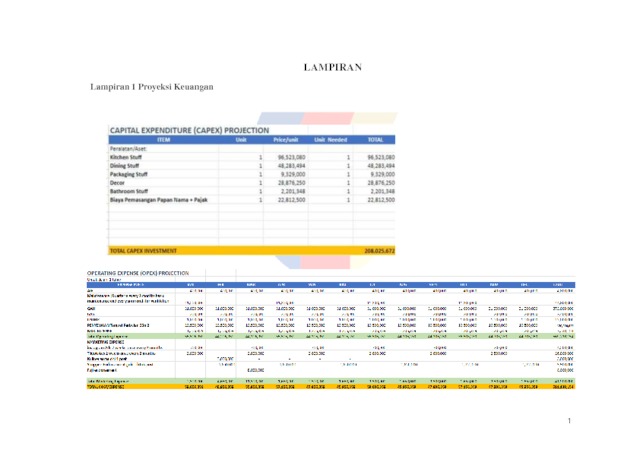The height and width of the screenshot is (453, 640).
Task: Click the LAMPIRAN page heading
Action: [333, 67]
